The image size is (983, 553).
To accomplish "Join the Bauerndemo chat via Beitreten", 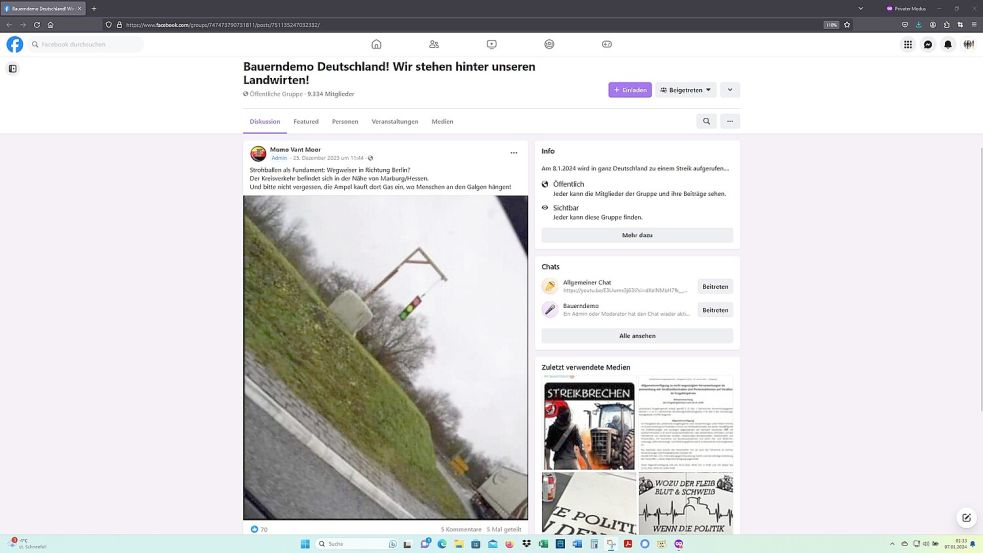I will pyautogui.click(x=715, y=310).
